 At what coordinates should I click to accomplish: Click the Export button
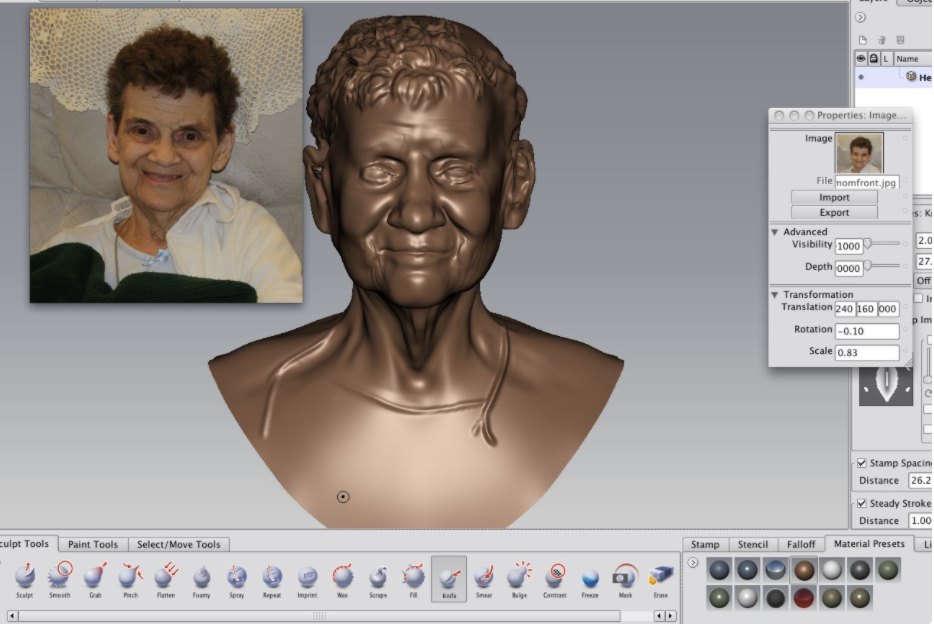click(x=834, y=213)
